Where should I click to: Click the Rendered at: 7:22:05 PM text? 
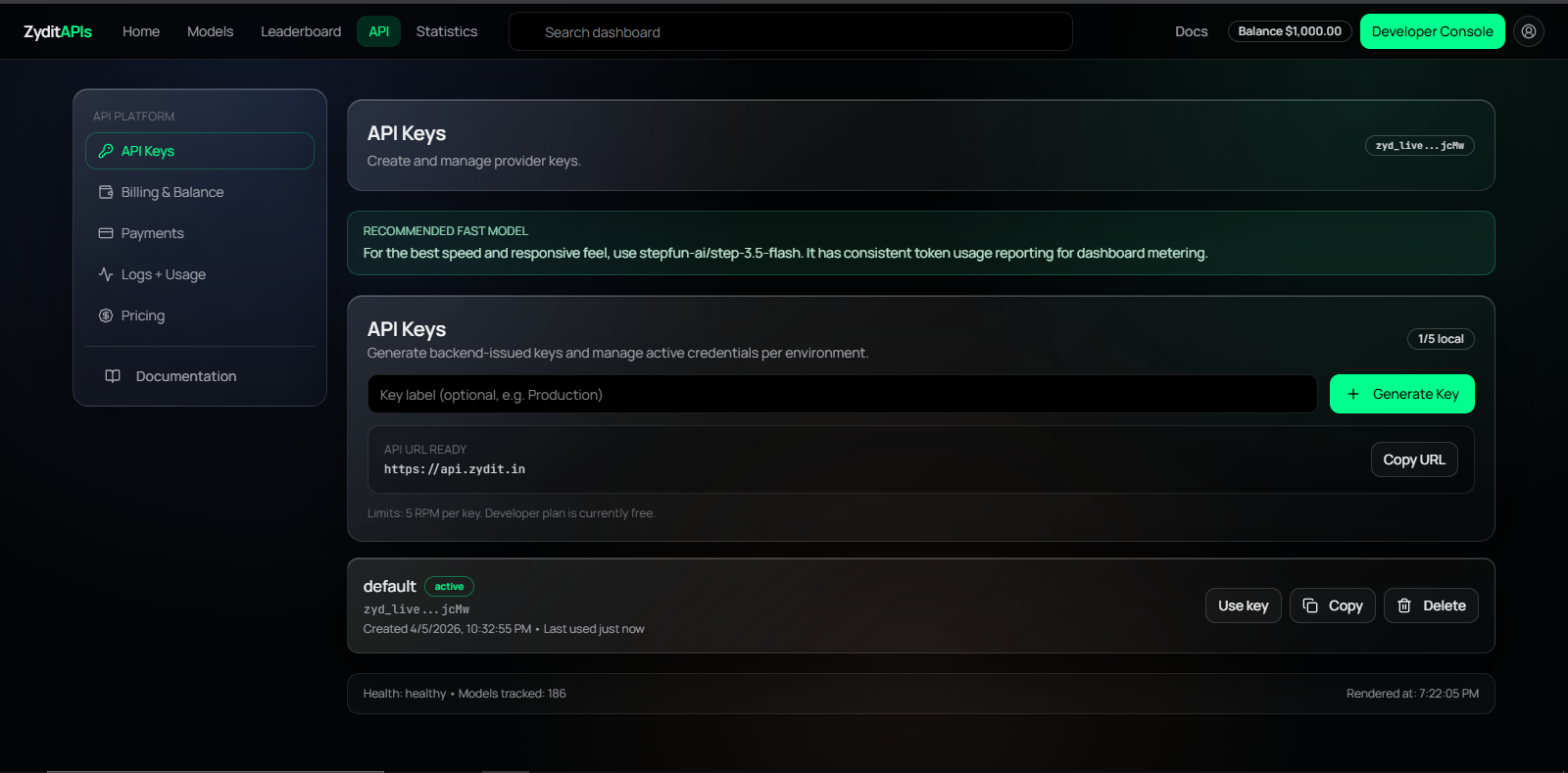point(1412,694)
